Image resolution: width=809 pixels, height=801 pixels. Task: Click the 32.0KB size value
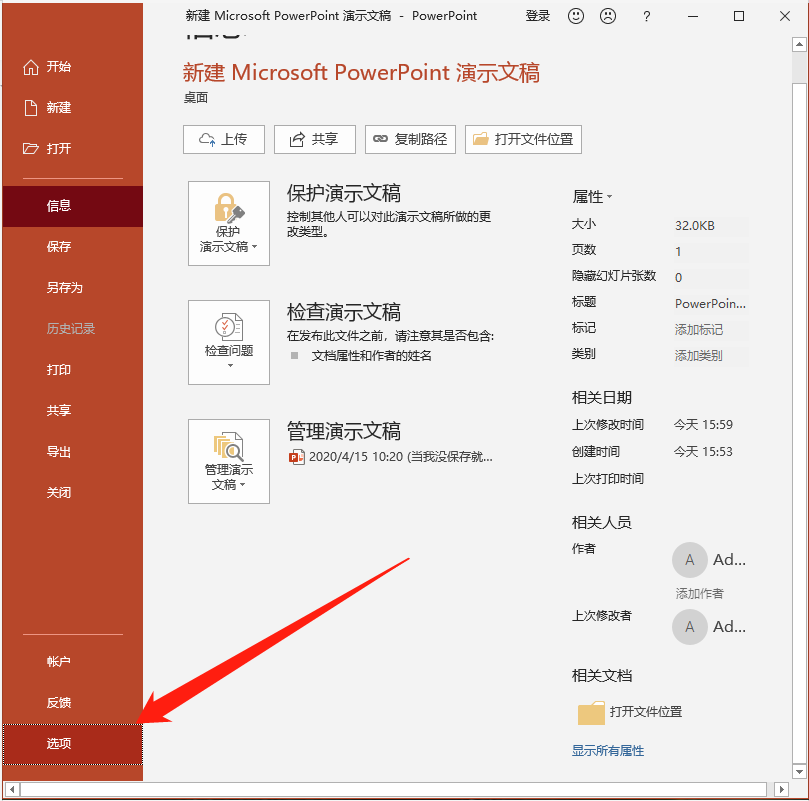695,226
